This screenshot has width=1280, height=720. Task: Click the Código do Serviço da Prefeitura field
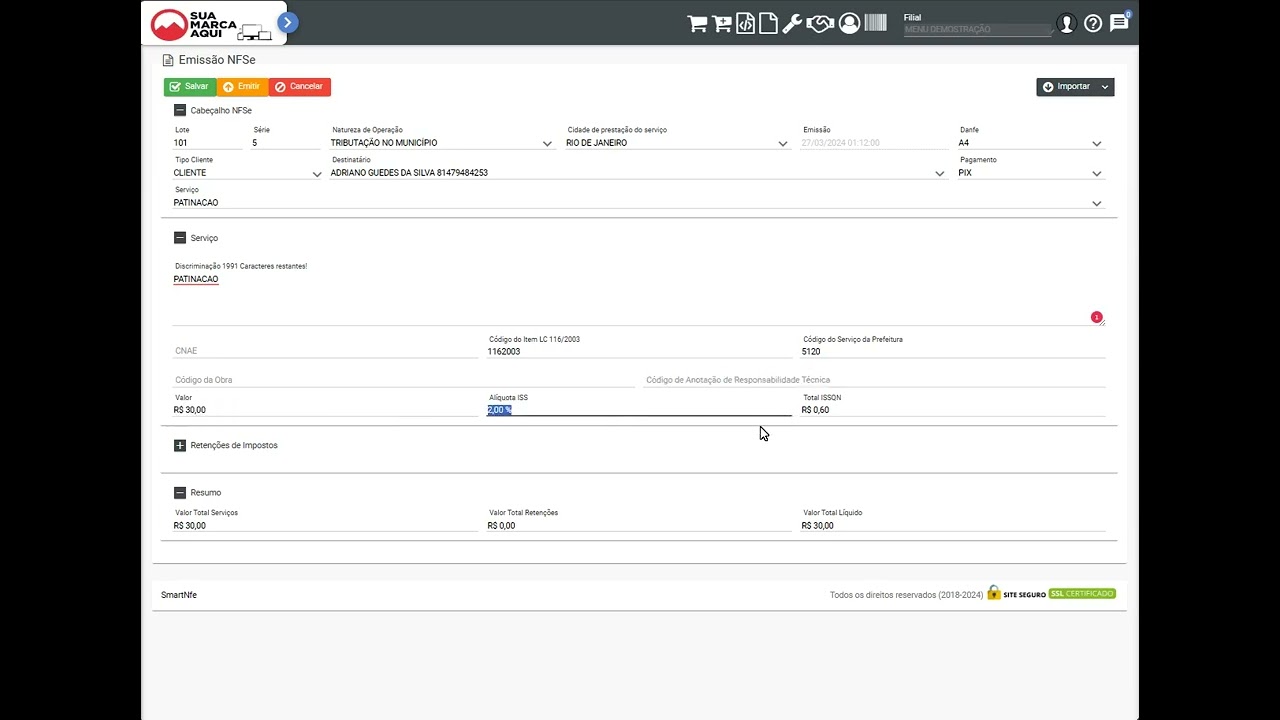coord(953,351)
